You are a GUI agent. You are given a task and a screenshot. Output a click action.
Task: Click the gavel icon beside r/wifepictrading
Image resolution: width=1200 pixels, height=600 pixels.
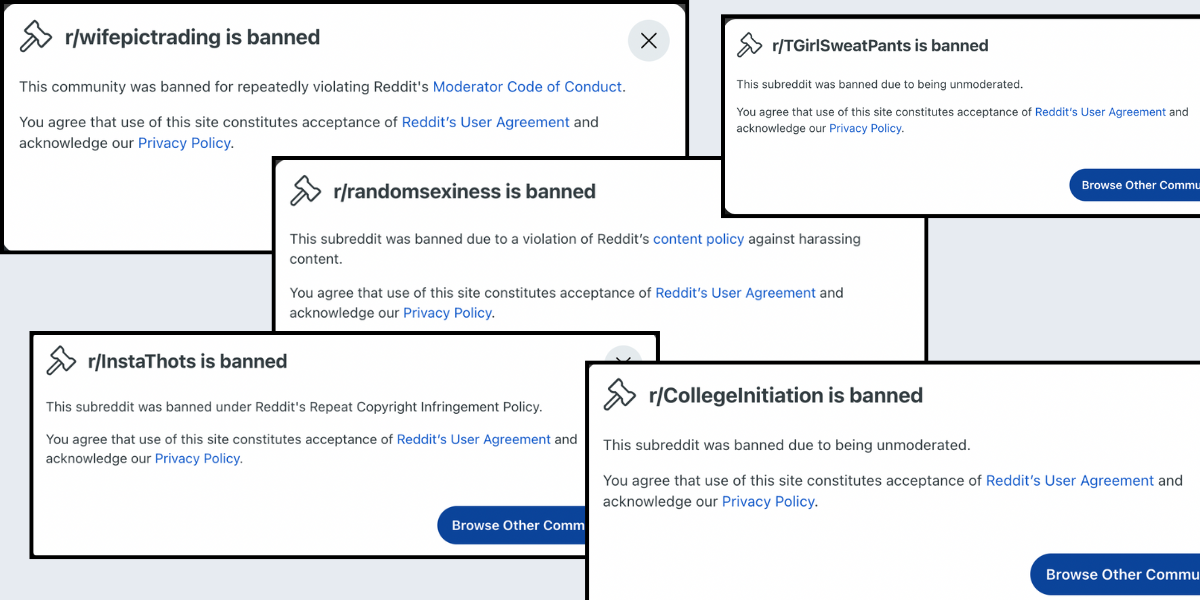point(36,37)
